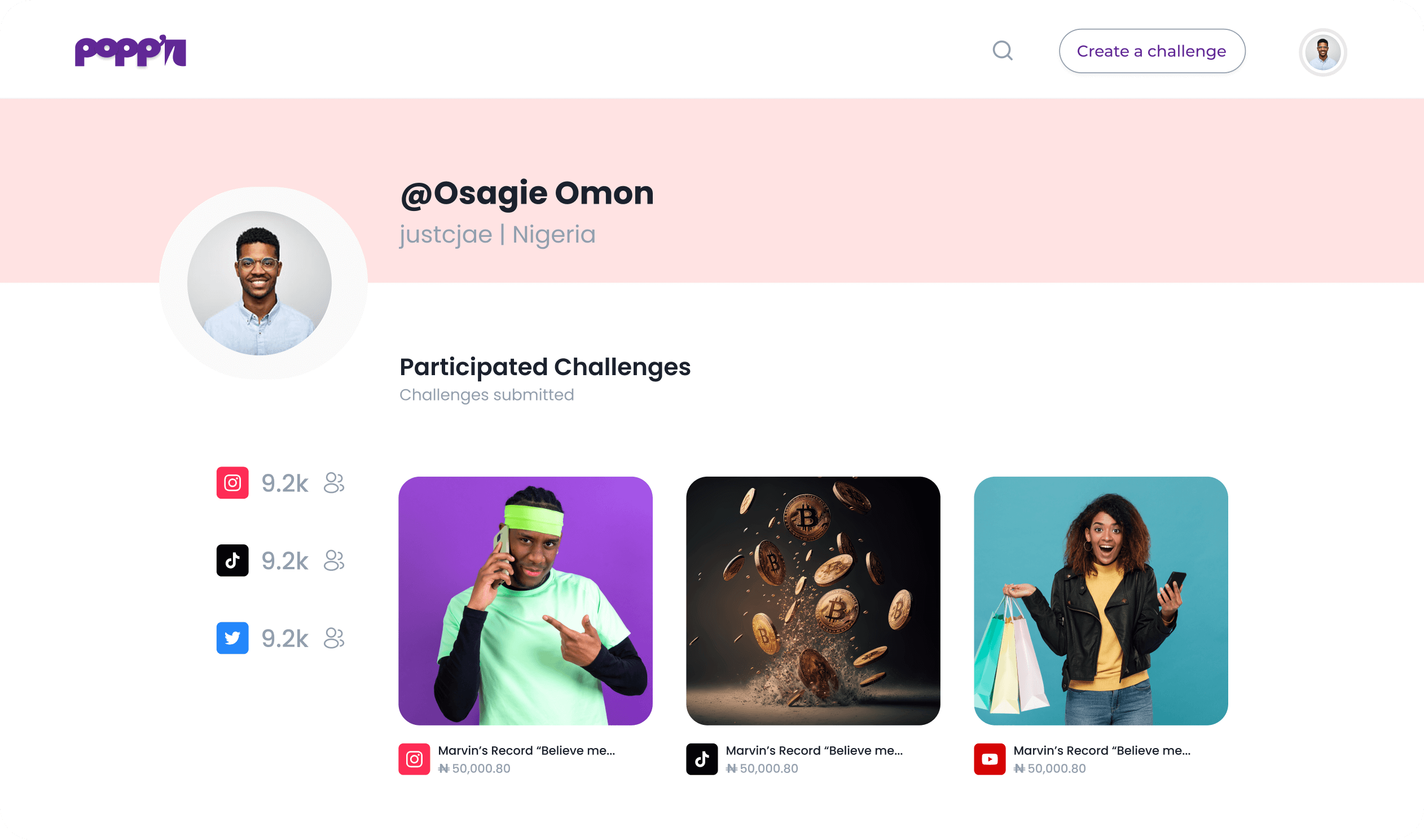This screenshot has width=1424, height=840.
Task: Click the @Osagie Omon profile name
Action: pos(527,193)
